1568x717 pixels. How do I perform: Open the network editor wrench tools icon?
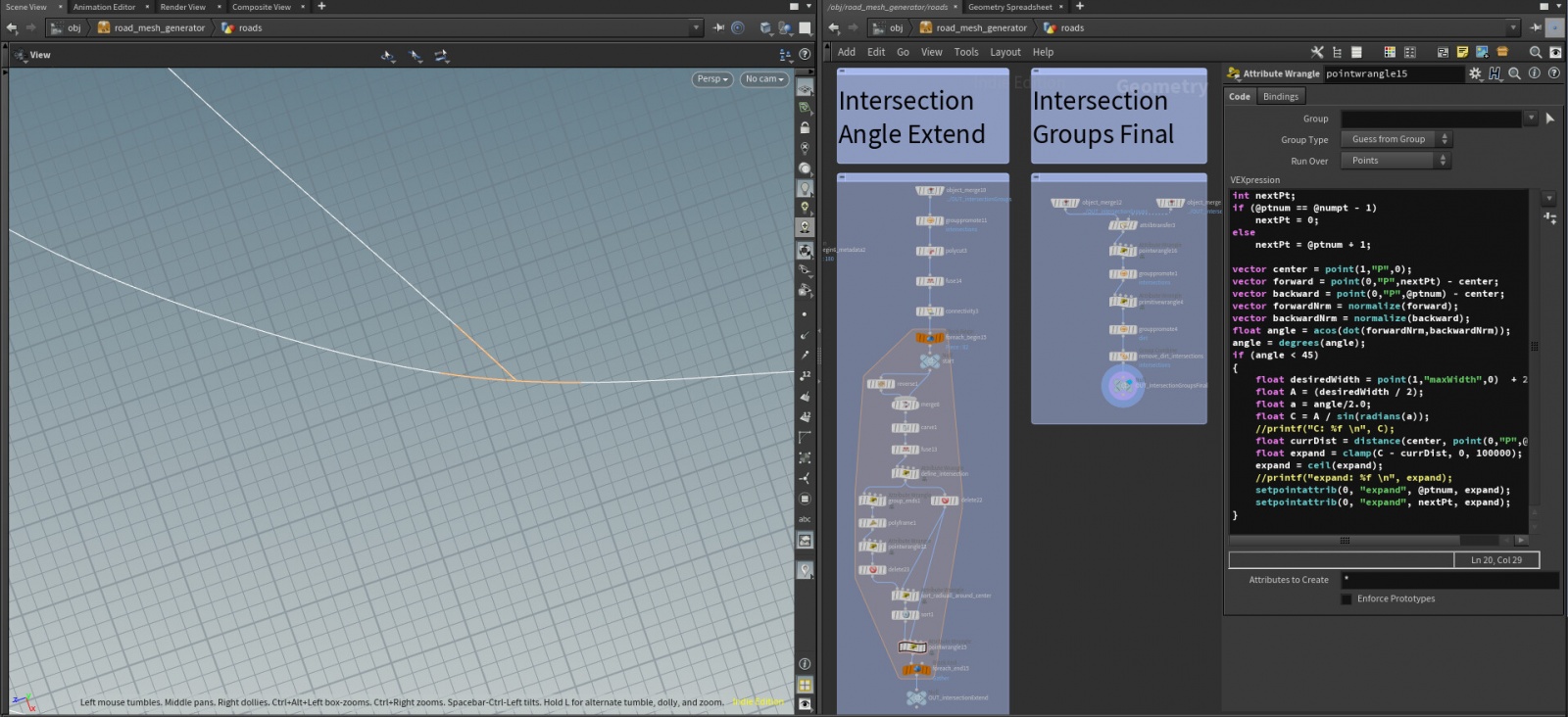pyautogui.click(x=1317, y=52)
